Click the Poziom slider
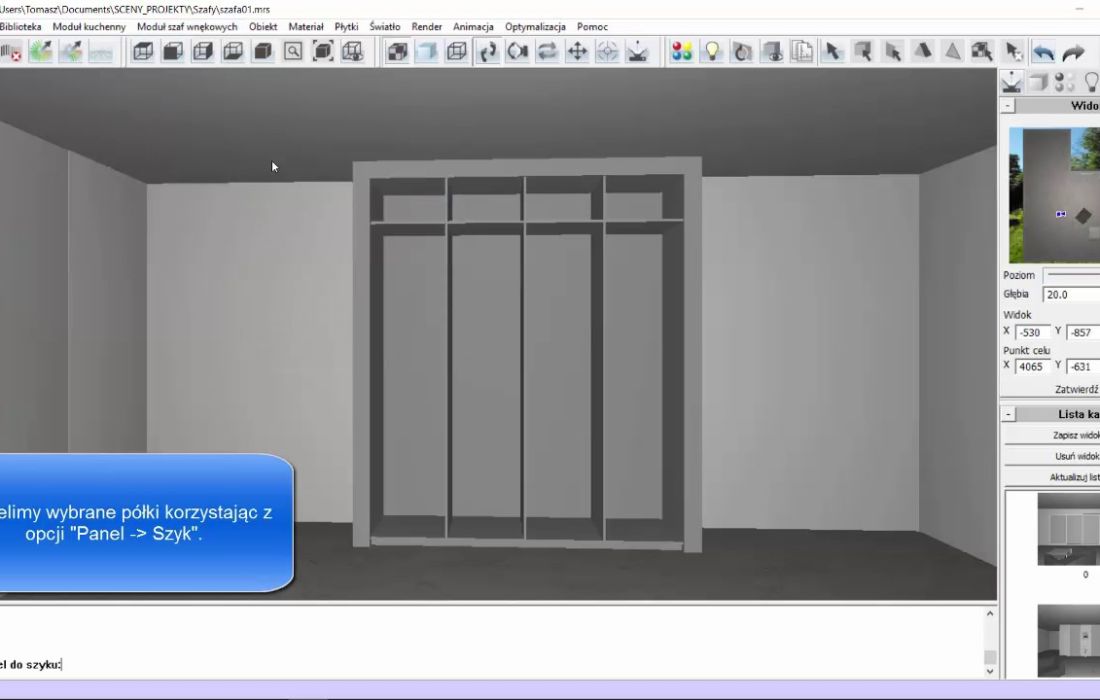1100x700 pixels. tap(1070, 275)
